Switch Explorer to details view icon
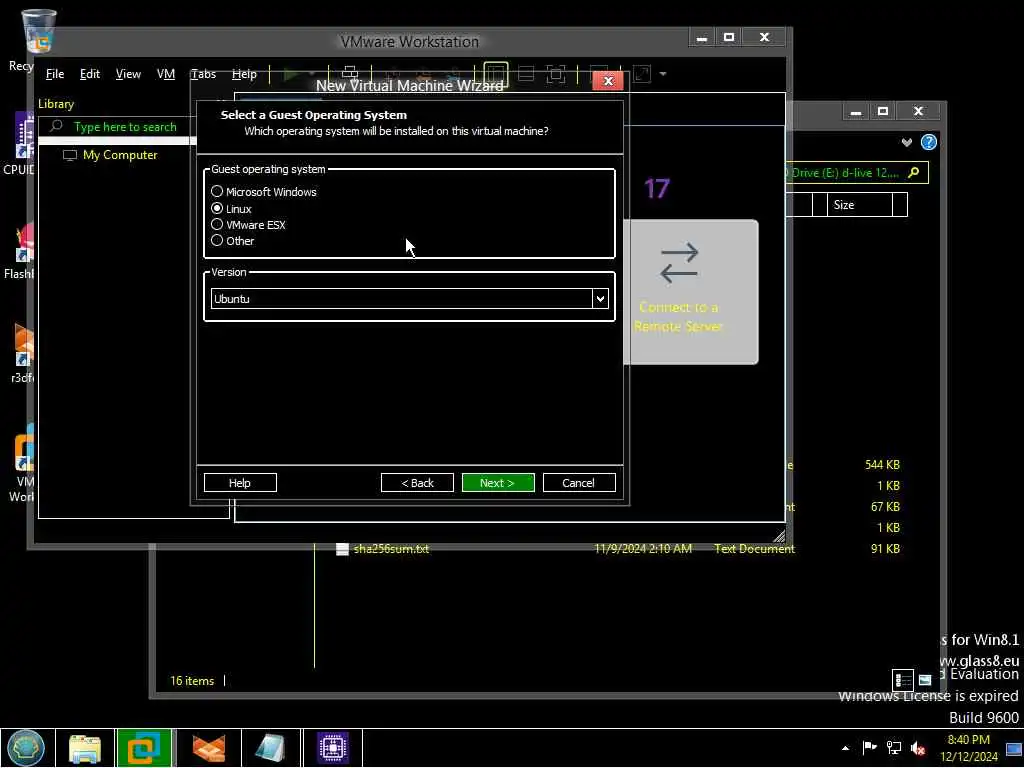This screenshot has width=1024, height=768. (x=903, y=680)
